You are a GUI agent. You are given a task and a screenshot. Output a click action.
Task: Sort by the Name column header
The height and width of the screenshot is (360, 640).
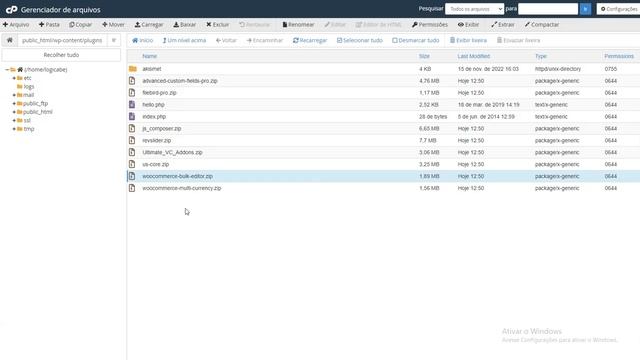click(149, 56)
